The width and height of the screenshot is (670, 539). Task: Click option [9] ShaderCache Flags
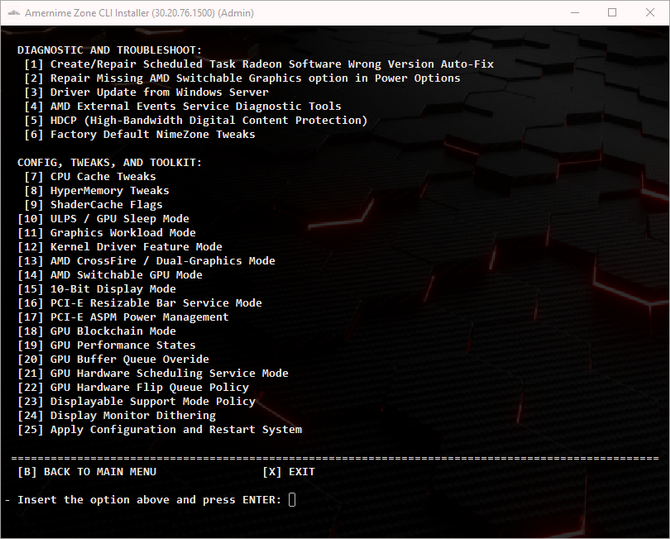[x=94, y=205]
